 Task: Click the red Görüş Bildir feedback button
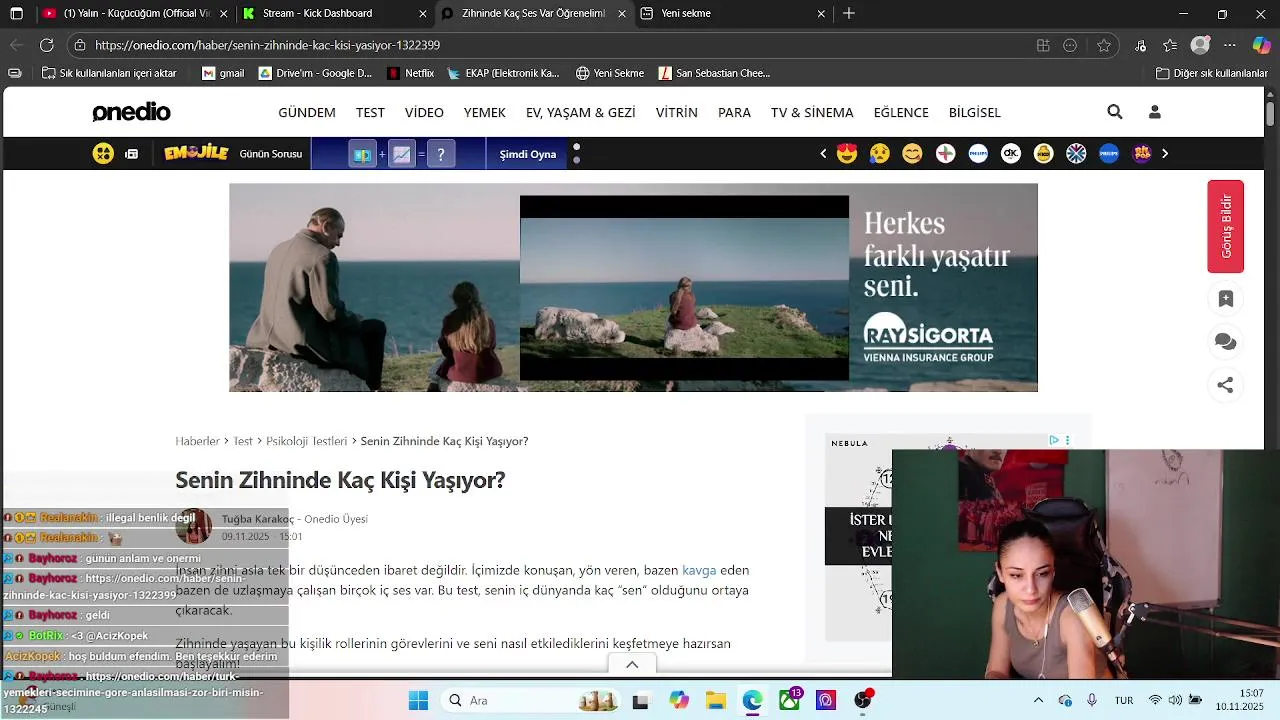click(1225, 226)
